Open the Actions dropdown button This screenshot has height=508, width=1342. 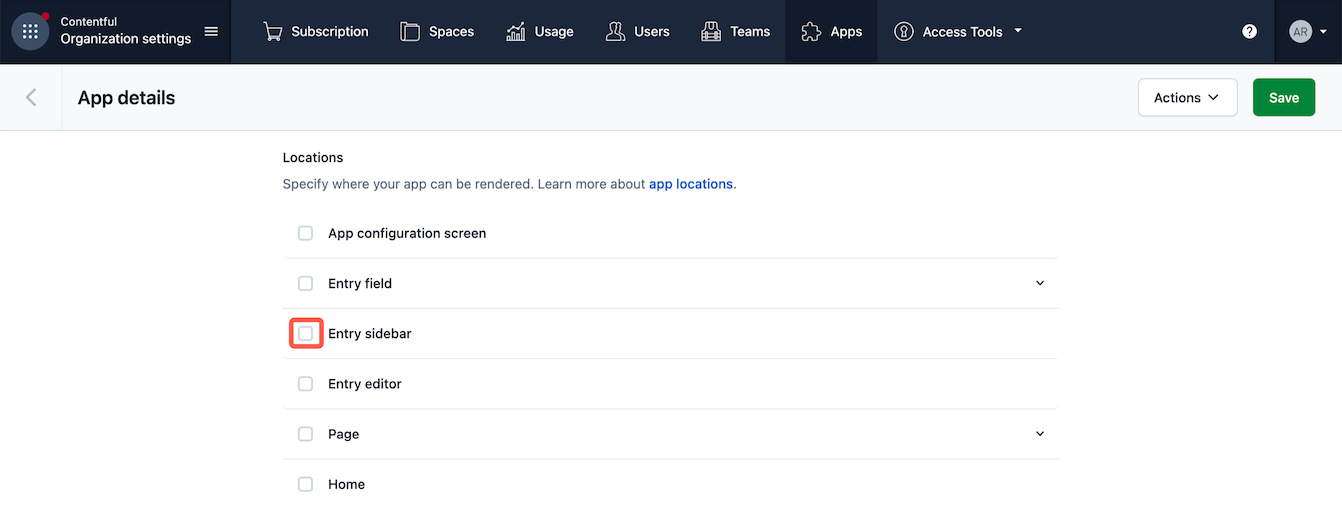pos(1187,97)
